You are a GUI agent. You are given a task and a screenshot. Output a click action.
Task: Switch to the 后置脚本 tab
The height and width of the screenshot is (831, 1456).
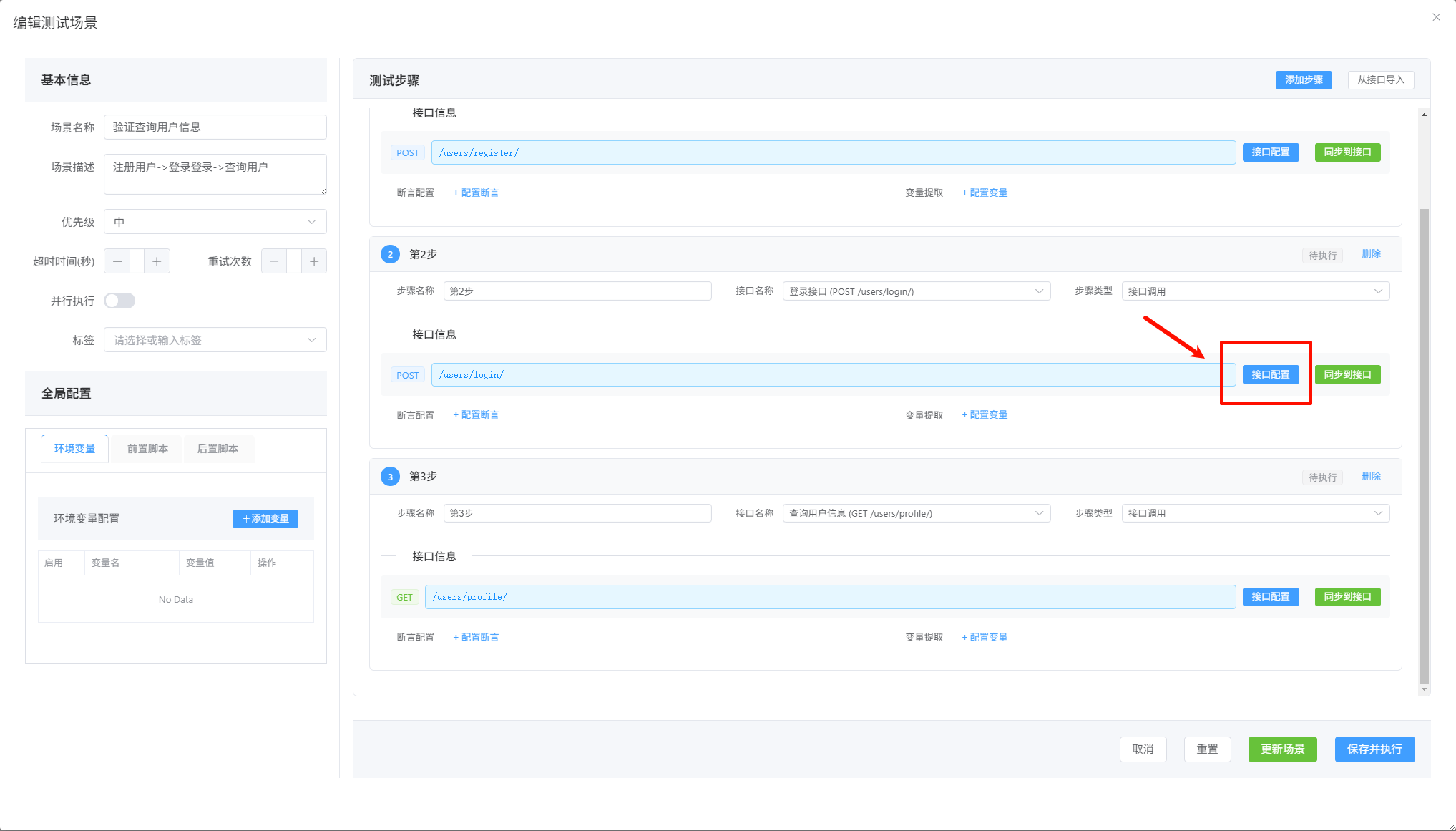218,449
